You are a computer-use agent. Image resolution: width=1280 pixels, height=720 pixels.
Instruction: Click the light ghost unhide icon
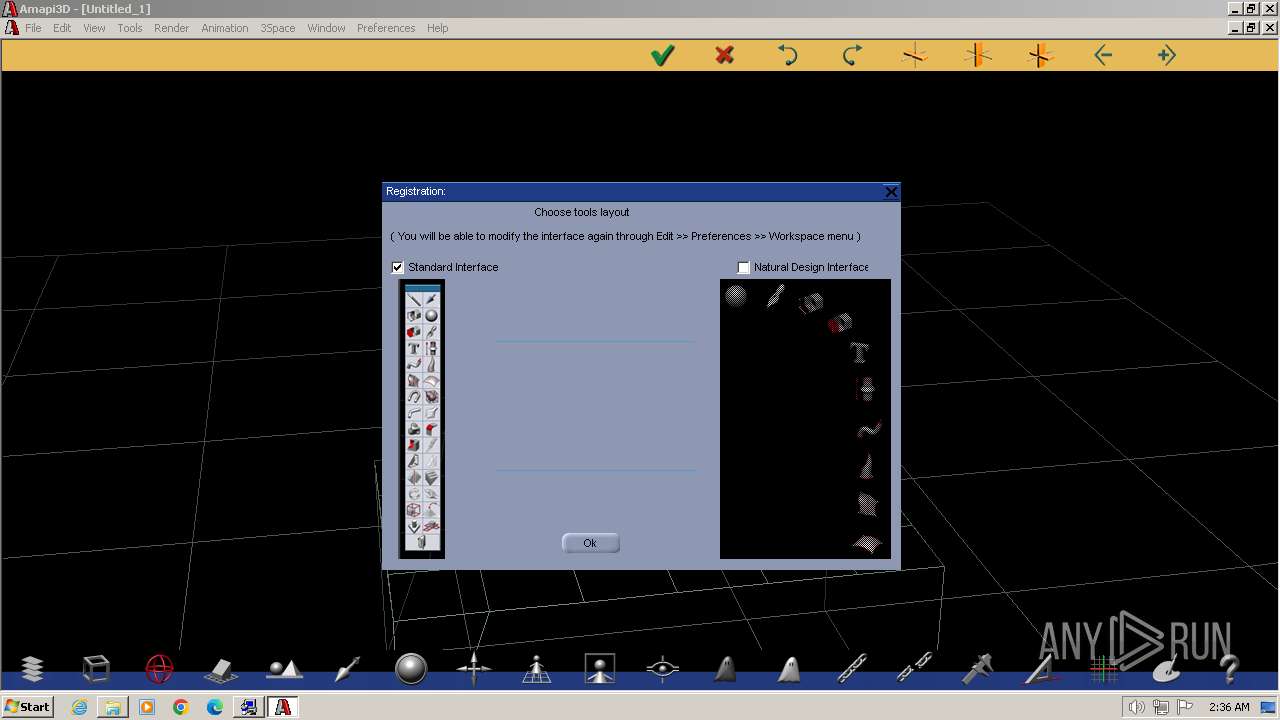[x=789, y=668]
